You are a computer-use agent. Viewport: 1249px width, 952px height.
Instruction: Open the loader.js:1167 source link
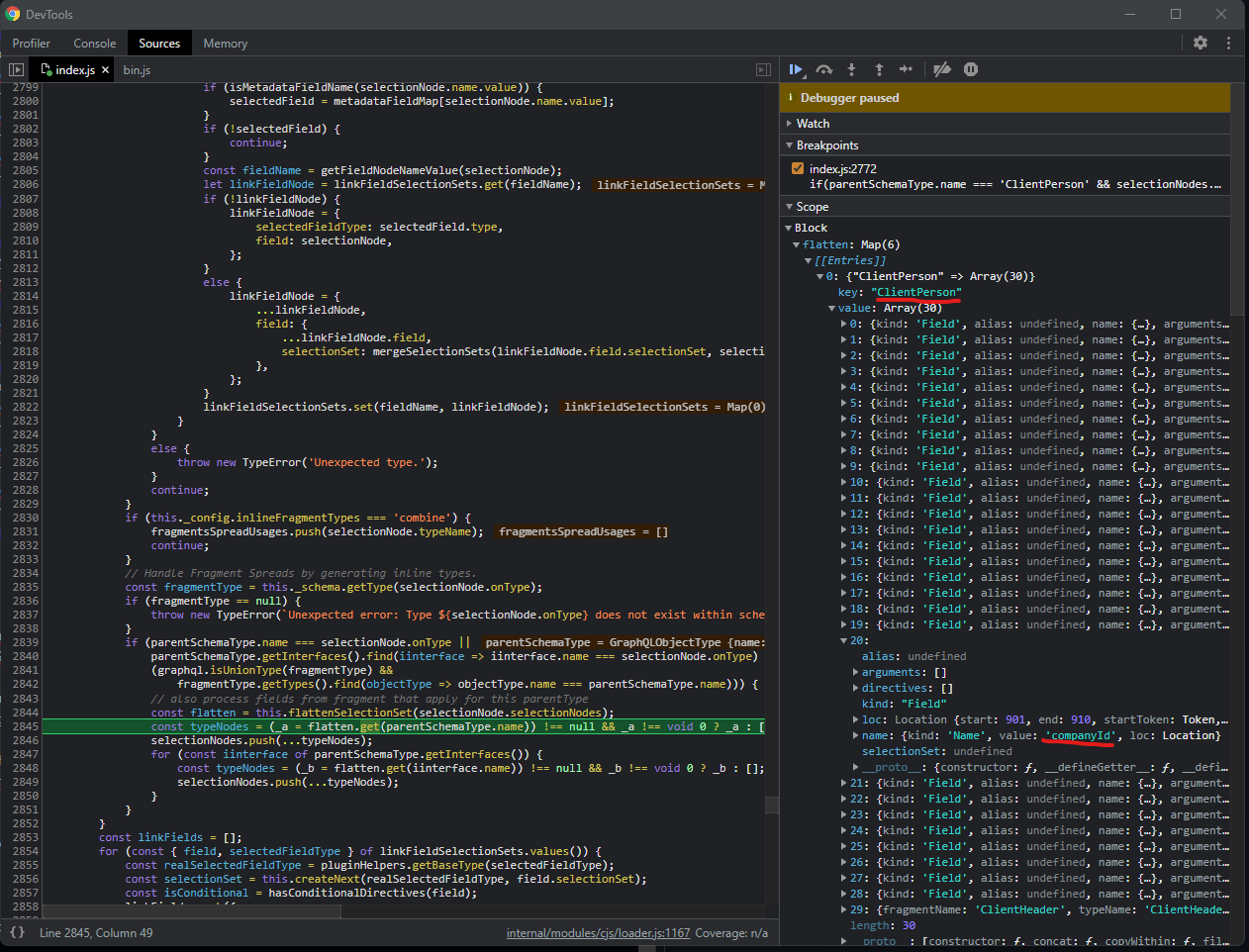coord(598,932)
